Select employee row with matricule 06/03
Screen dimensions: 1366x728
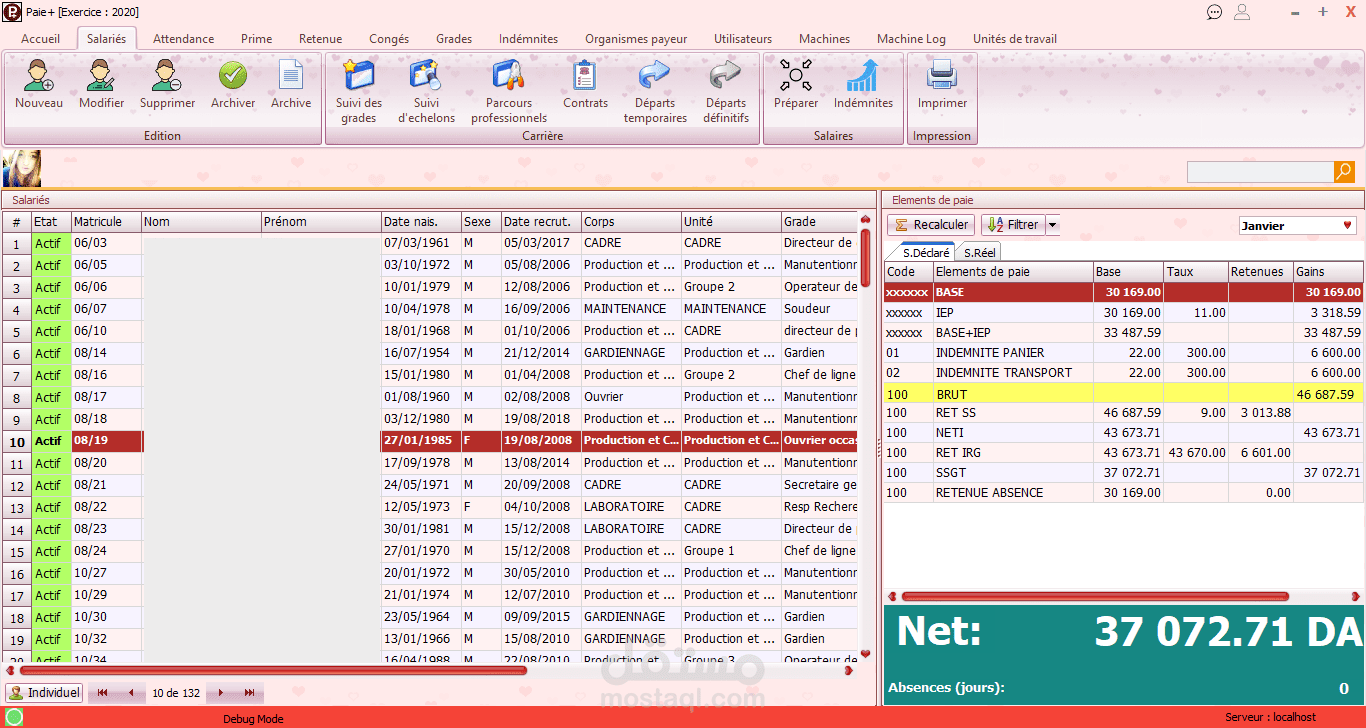click(430, 243)
